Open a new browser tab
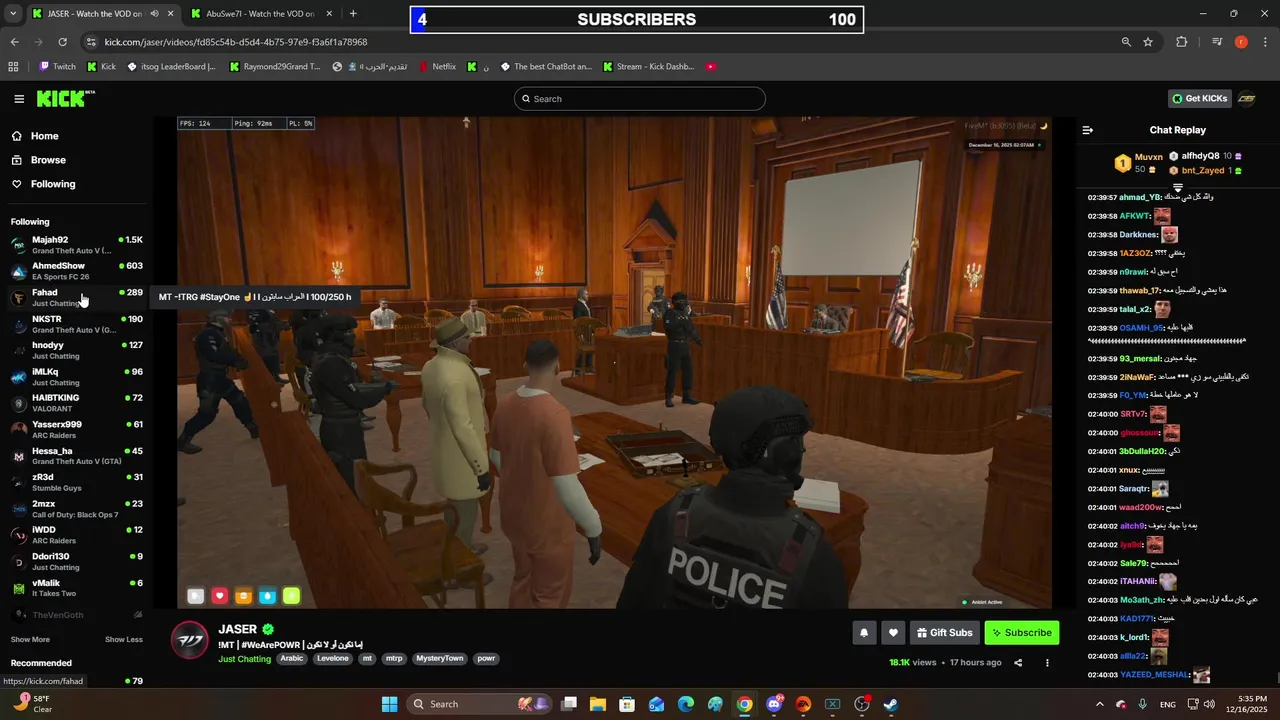 click(353, 14)
